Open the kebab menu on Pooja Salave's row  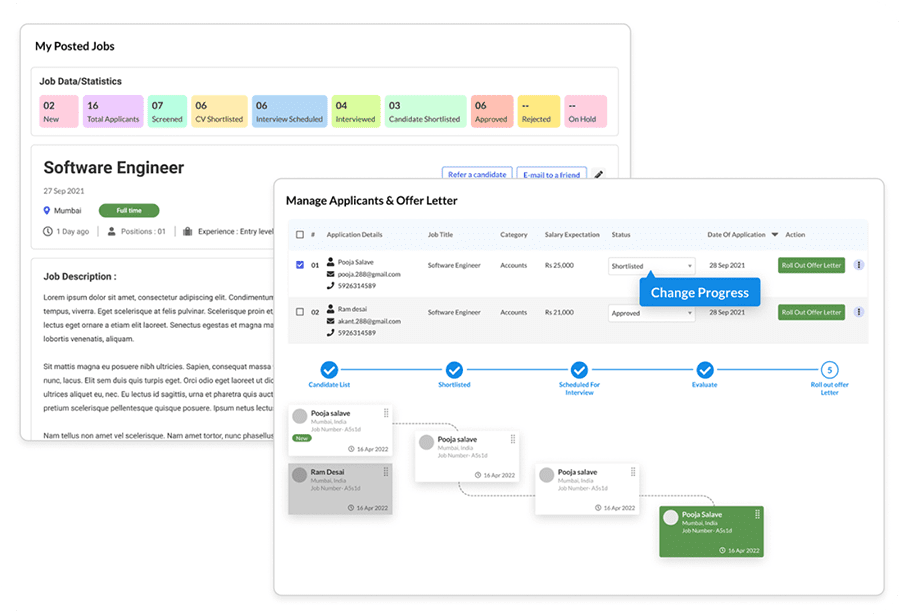[859, 265]
